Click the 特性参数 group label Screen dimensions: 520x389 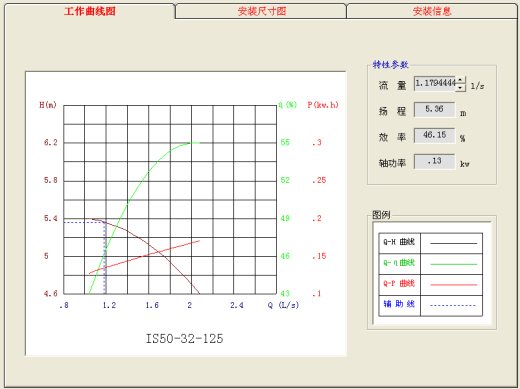coord(390,65)
